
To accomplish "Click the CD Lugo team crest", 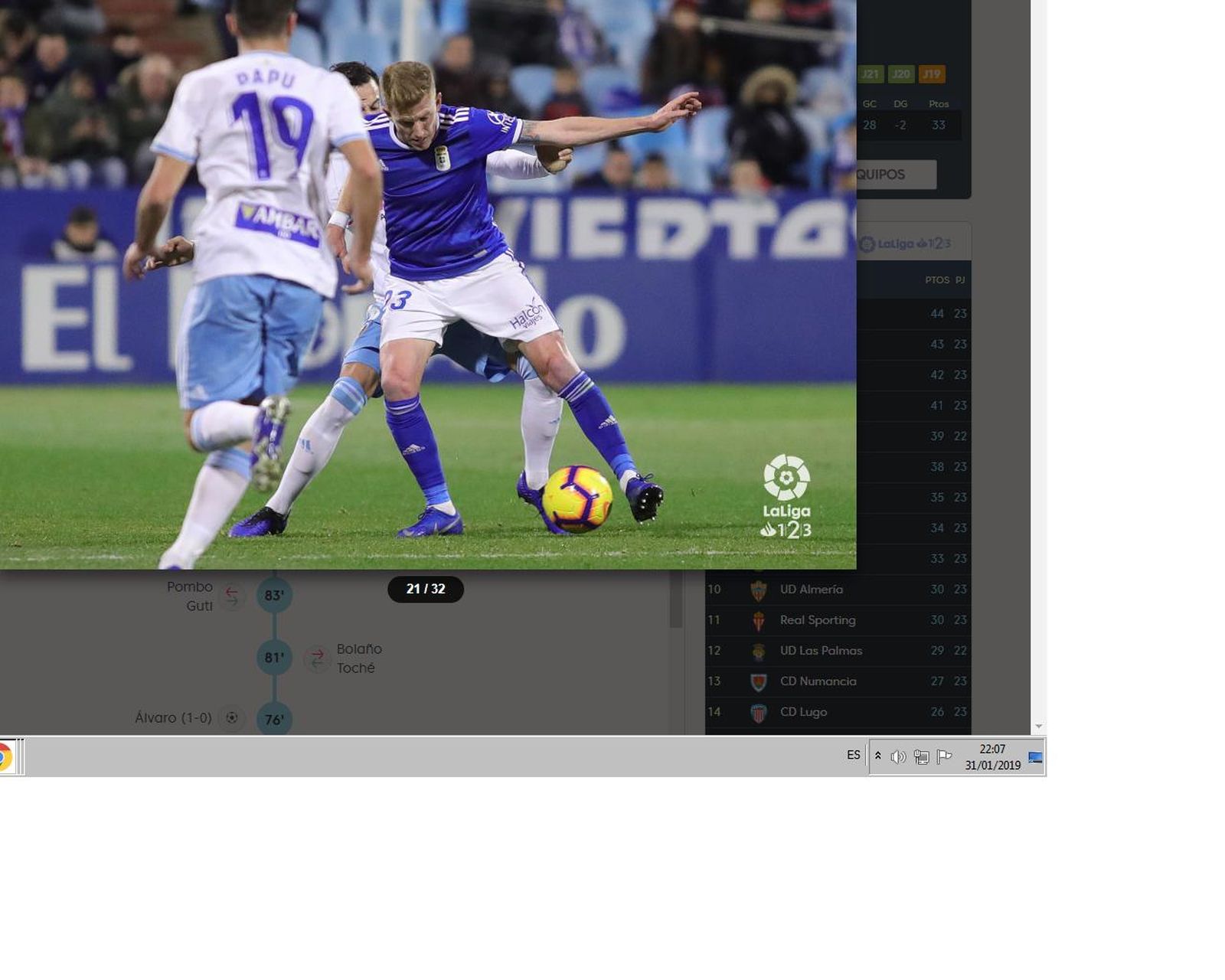I will (758, 713).
